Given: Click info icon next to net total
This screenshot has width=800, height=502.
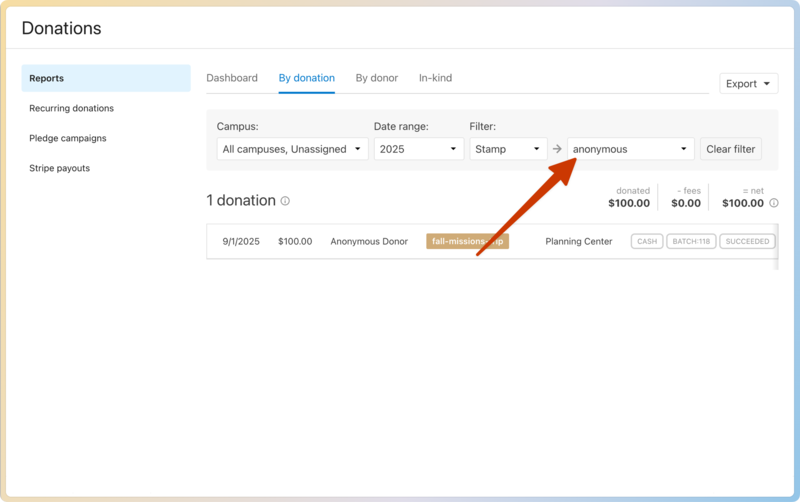Looking at the screenshot, I should pyautogui.click(x=773, y=203).
